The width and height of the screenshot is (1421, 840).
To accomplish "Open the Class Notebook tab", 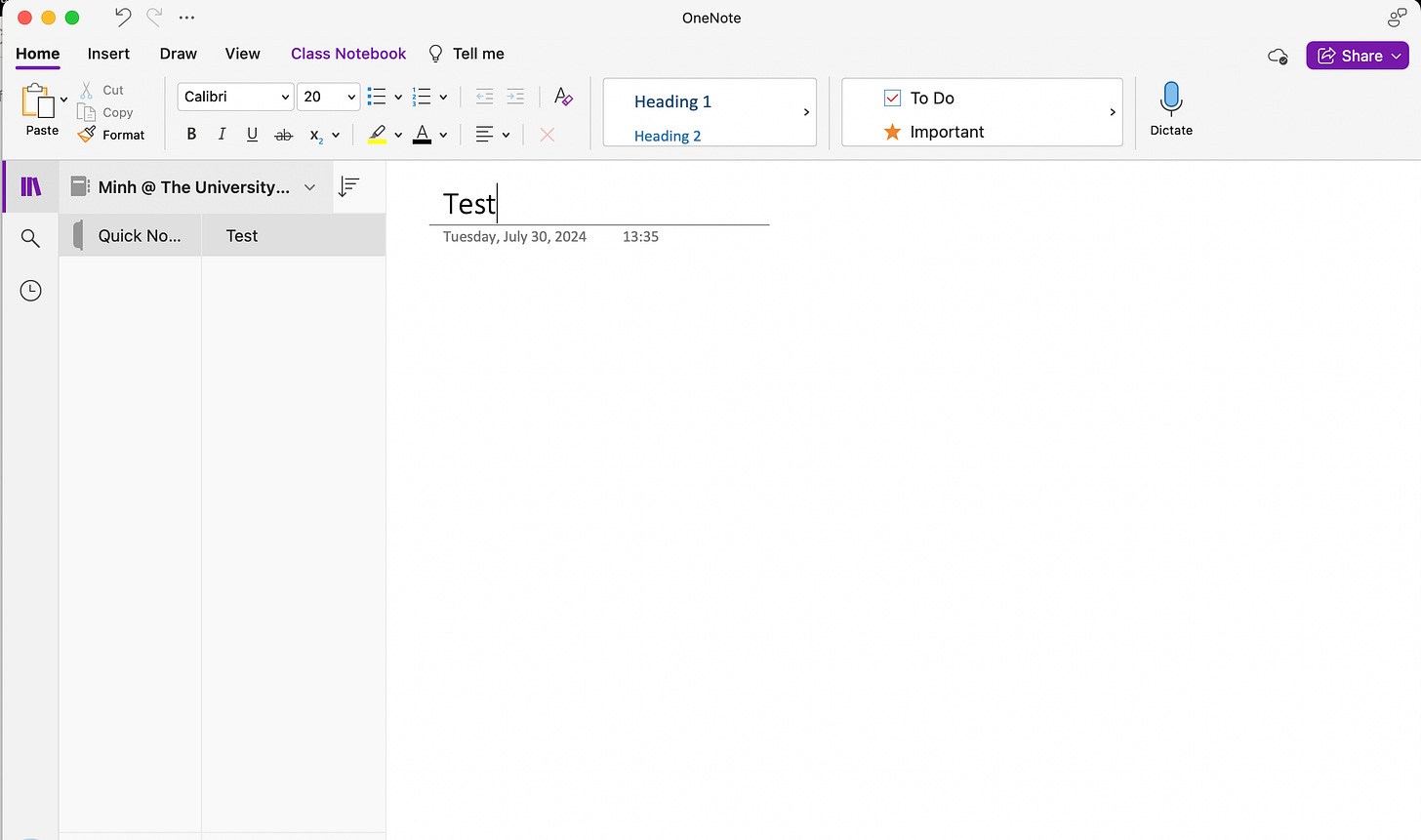I will 348,54.
